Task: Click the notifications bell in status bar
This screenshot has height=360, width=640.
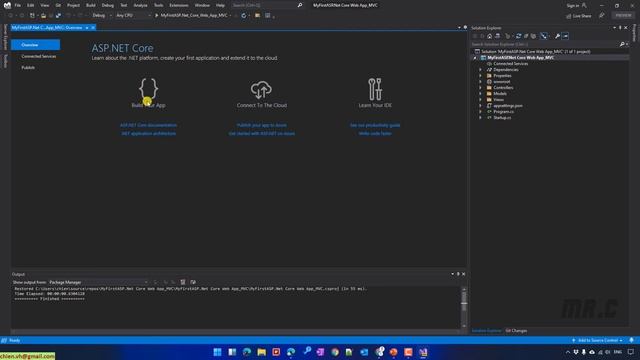Action: point(631,340)
